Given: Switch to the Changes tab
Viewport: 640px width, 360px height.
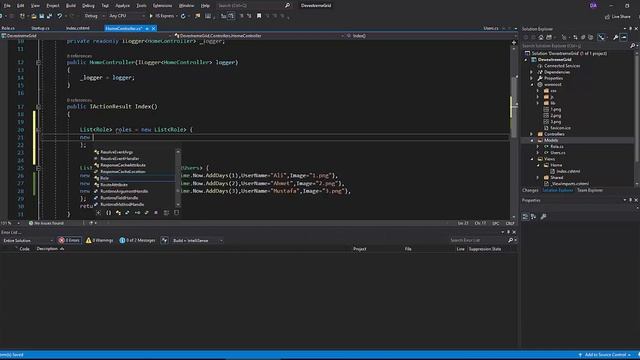Looking at the screenshot, I should (x=530, y=190).
